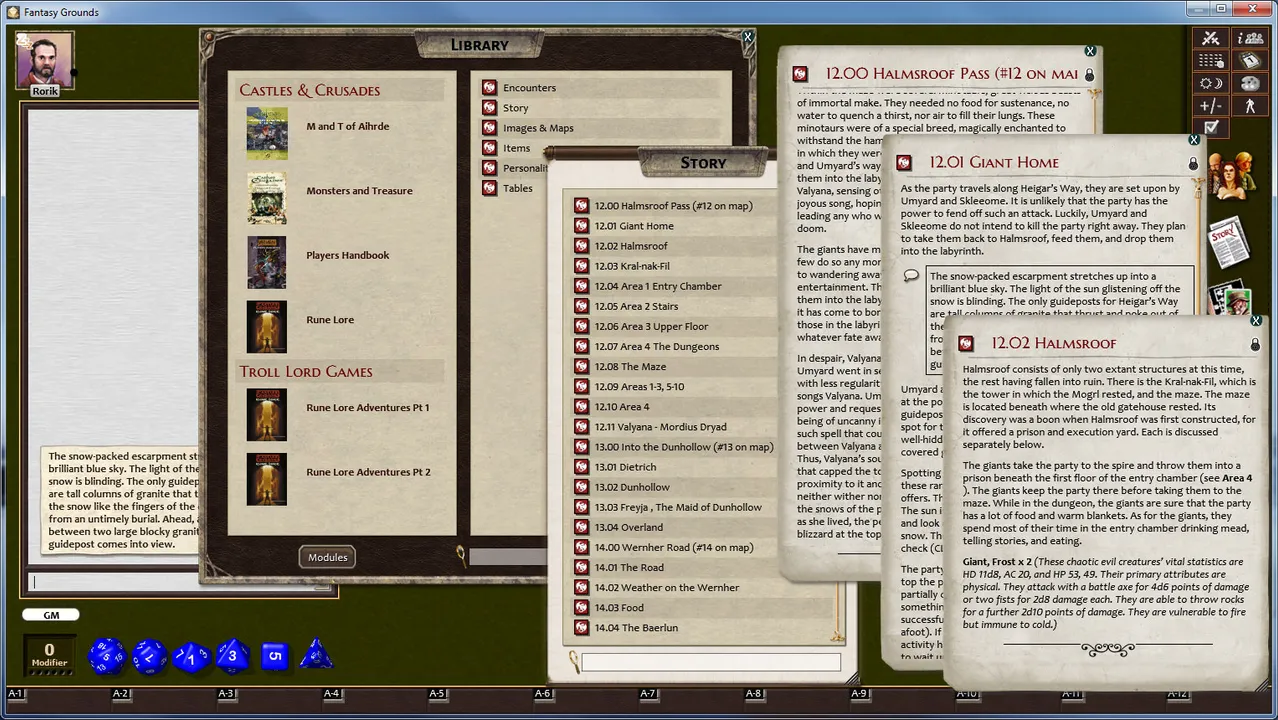Viewport: 1278px width, 720px height.
Task: Open the color palette icon
Action: (1250, 83)
